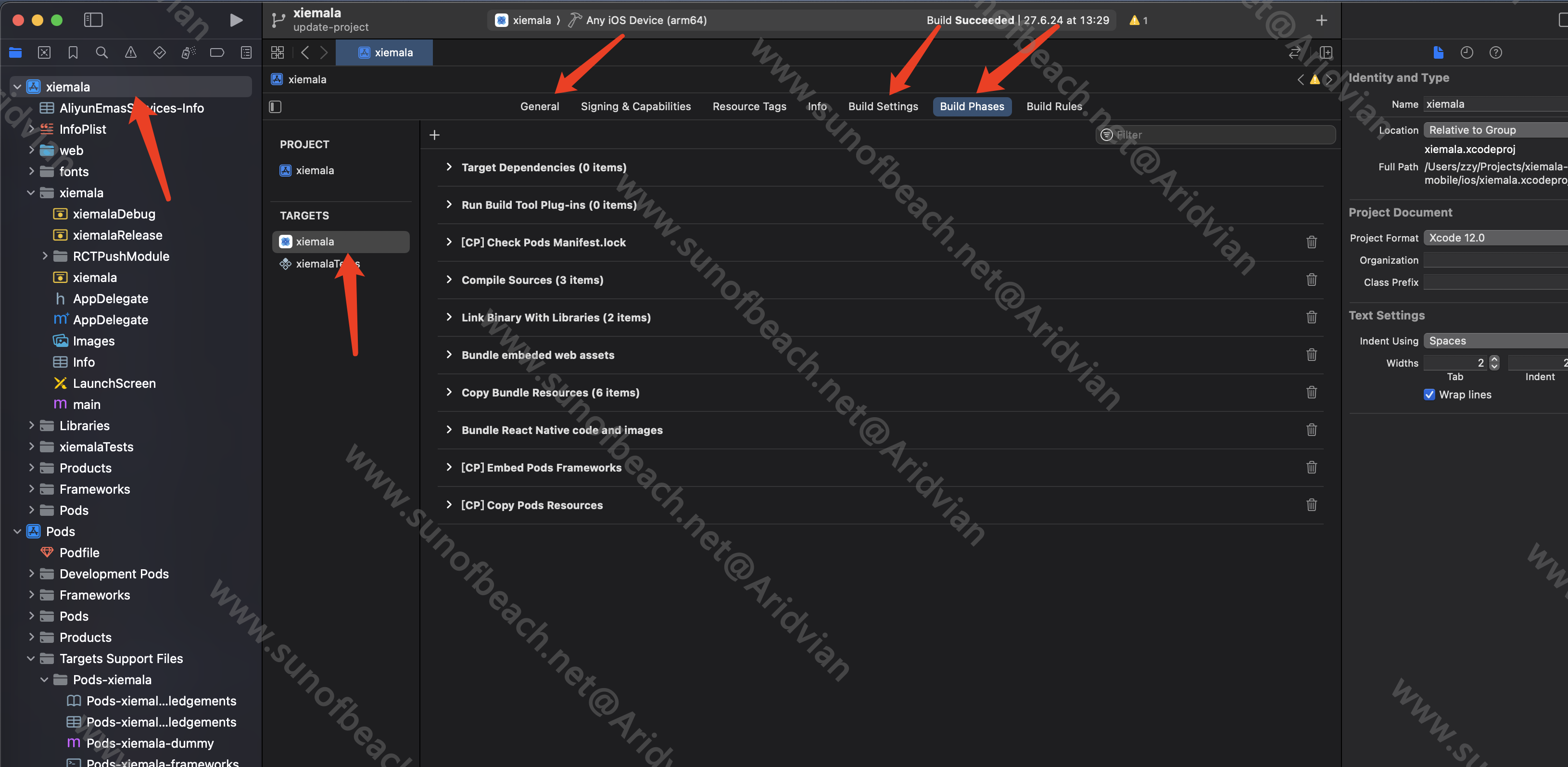The image size is (1568, 767).
Task: Show the File inspector
Action: (1438, 52)
